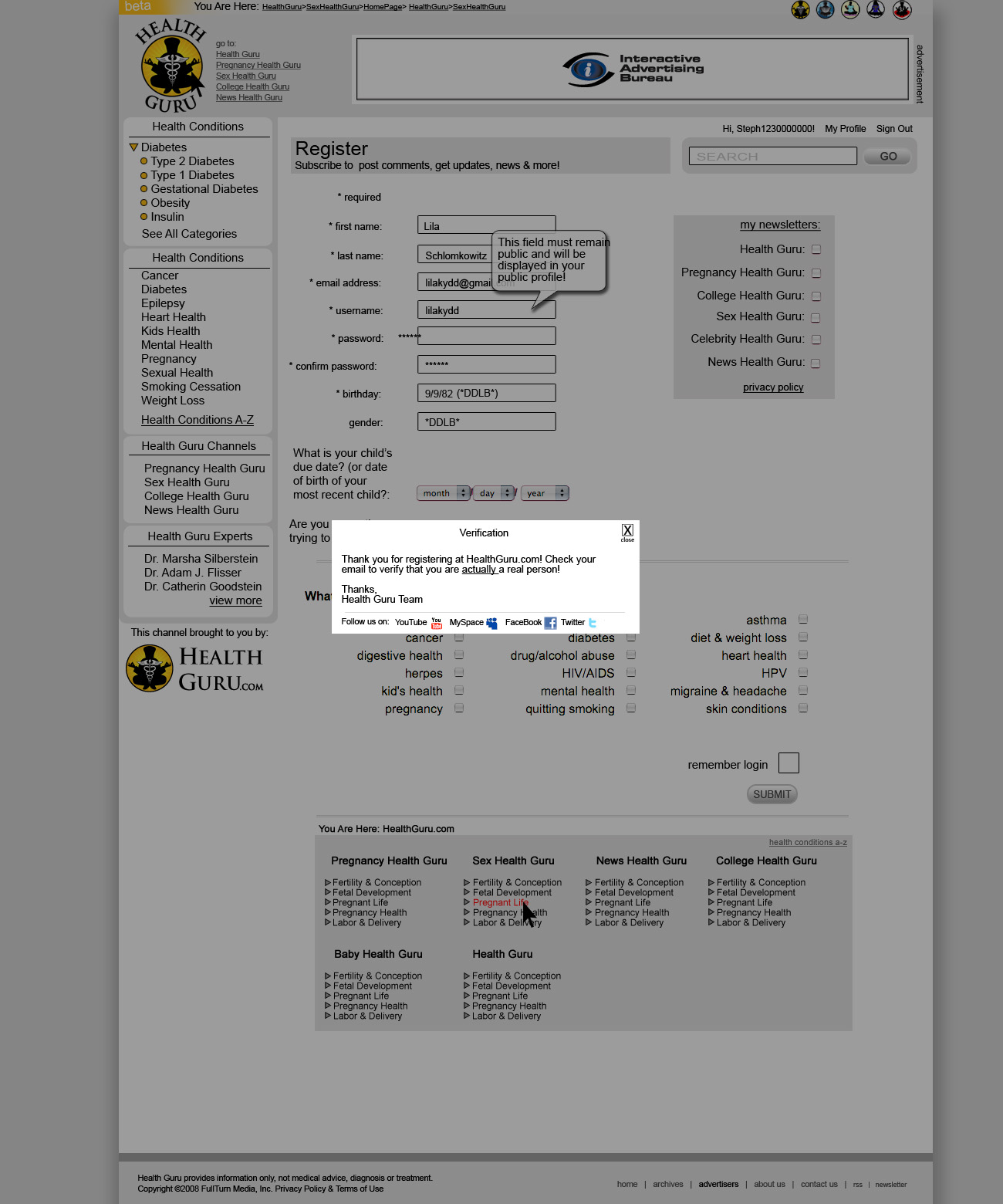Screen dimensions: 1003x1204
Task: Click into the SEARCH input field
Action: click(x=772, y=157)
